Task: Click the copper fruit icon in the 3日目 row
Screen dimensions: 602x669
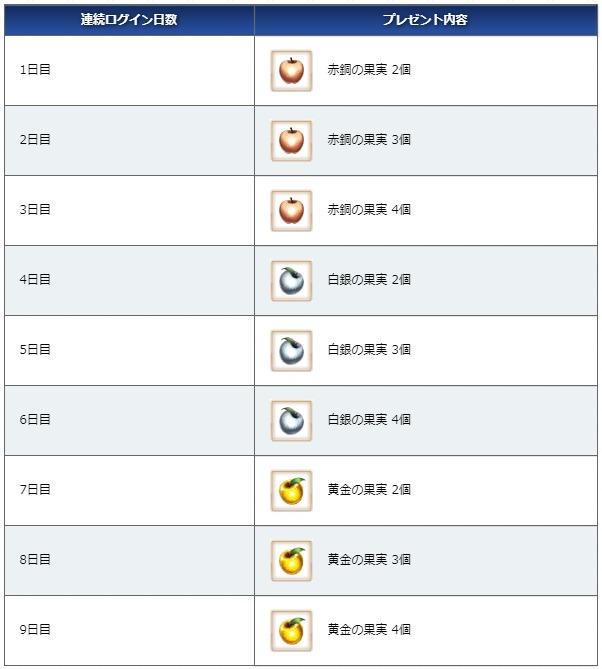Action: 291,211
